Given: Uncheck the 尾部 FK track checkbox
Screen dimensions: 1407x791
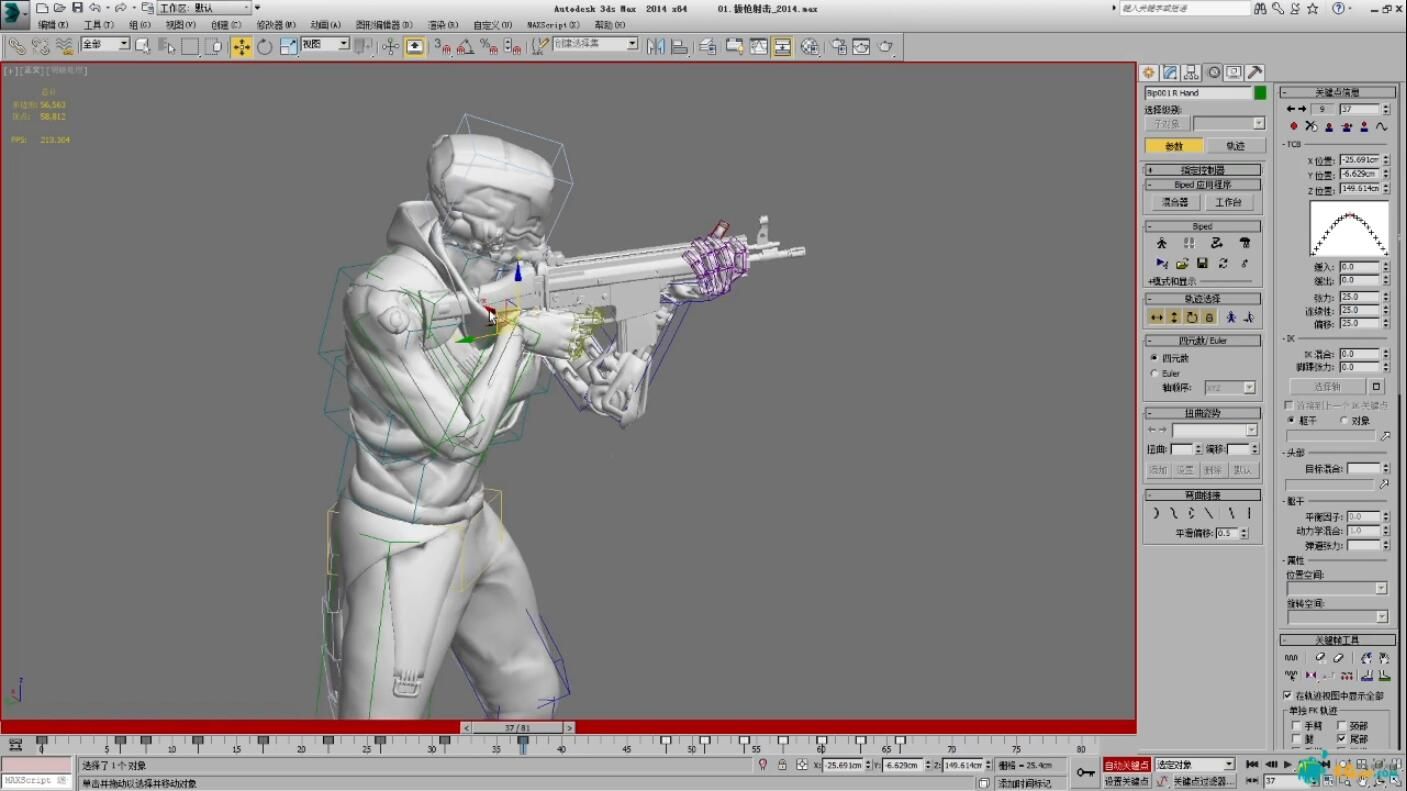Looking at the screenshot, I should coord(1342,739).
